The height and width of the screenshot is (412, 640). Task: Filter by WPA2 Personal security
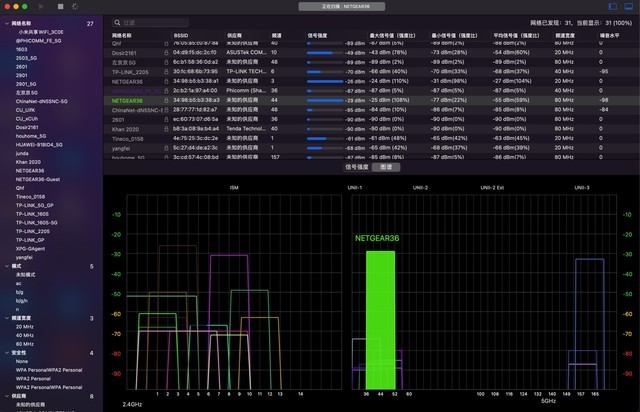(33, 379)
